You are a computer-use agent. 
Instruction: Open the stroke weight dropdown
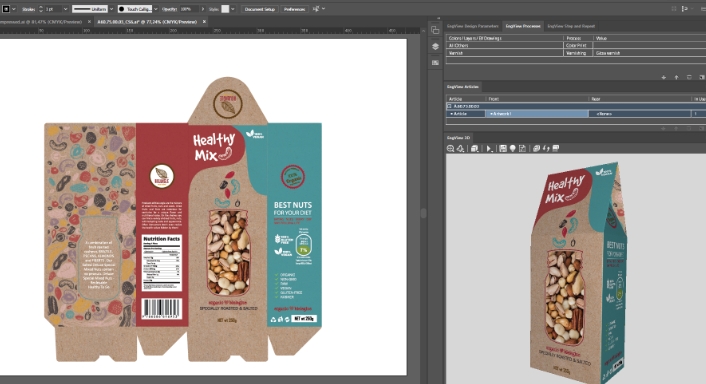66,9
